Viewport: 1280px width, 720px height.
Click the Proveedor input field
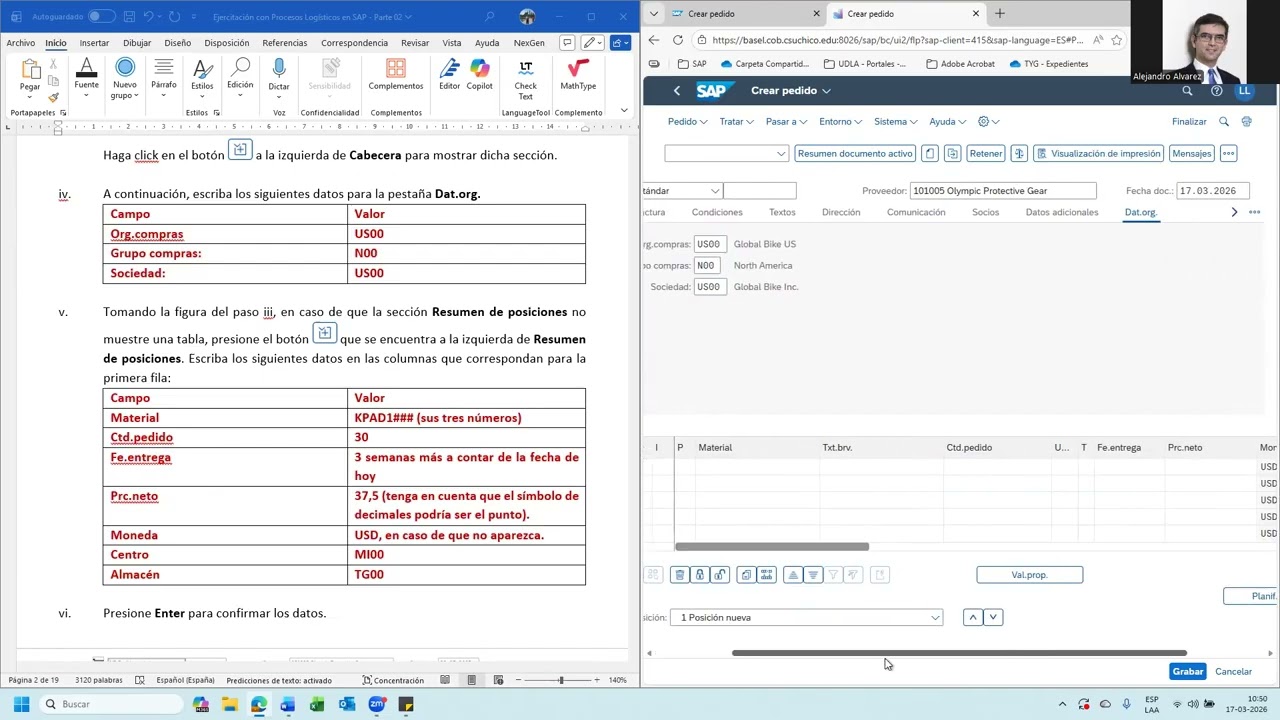[1003, 190]
